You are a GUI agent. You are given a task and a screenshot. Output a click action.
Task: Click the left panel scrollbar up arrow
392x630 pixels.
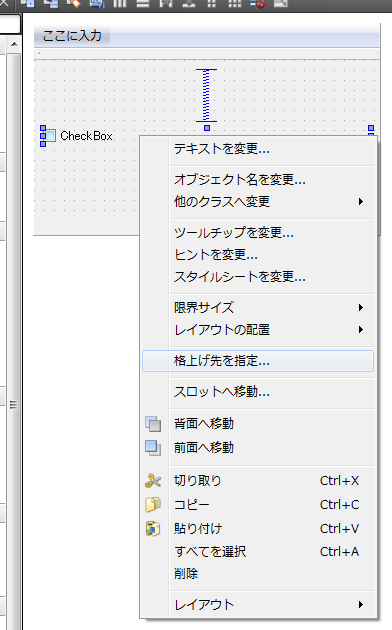tap(14, 44)
